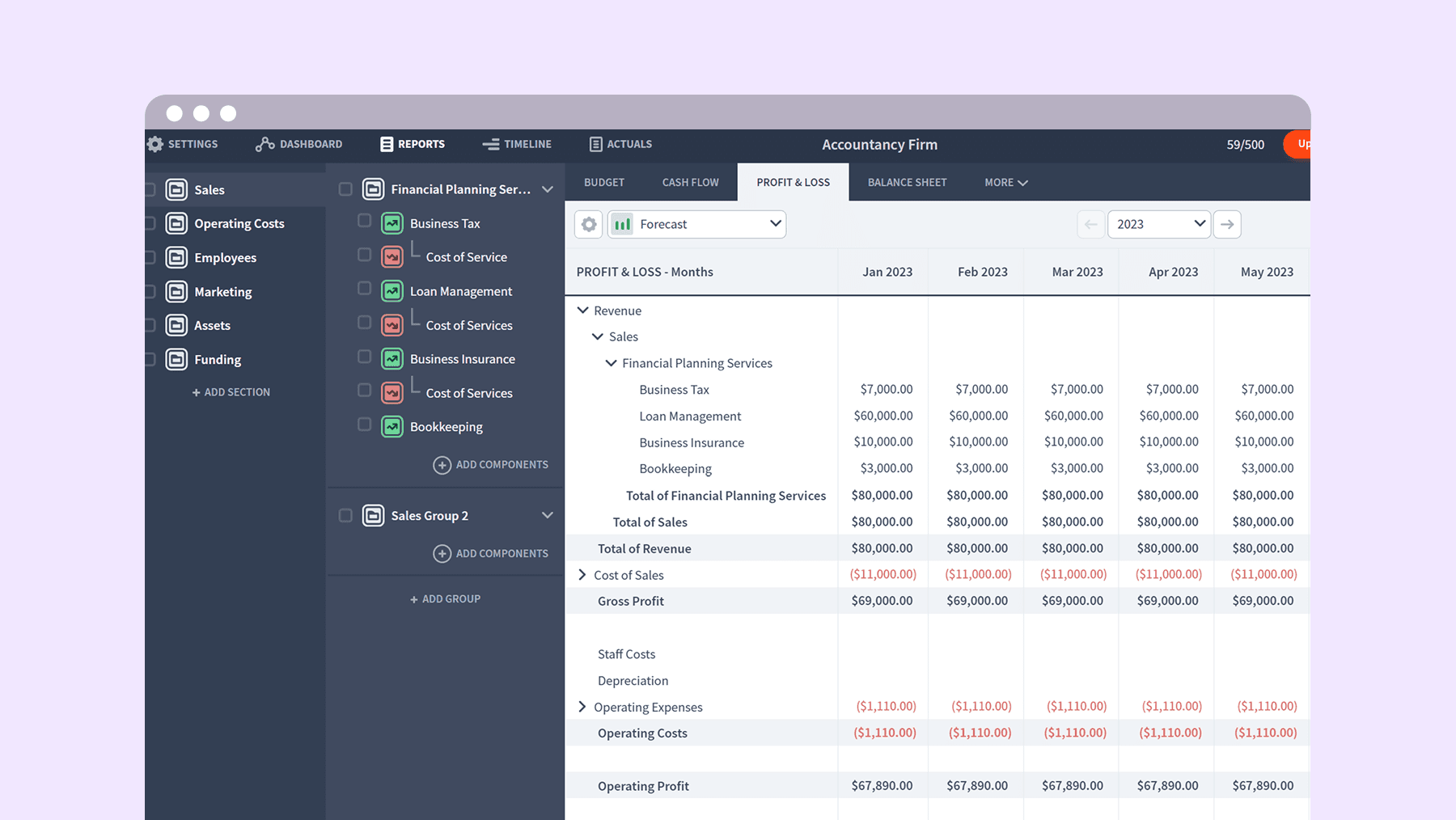This screenshot has width=1456, height=820.
Task: Click Add Section in the sidebar
Action: (231, 392)
